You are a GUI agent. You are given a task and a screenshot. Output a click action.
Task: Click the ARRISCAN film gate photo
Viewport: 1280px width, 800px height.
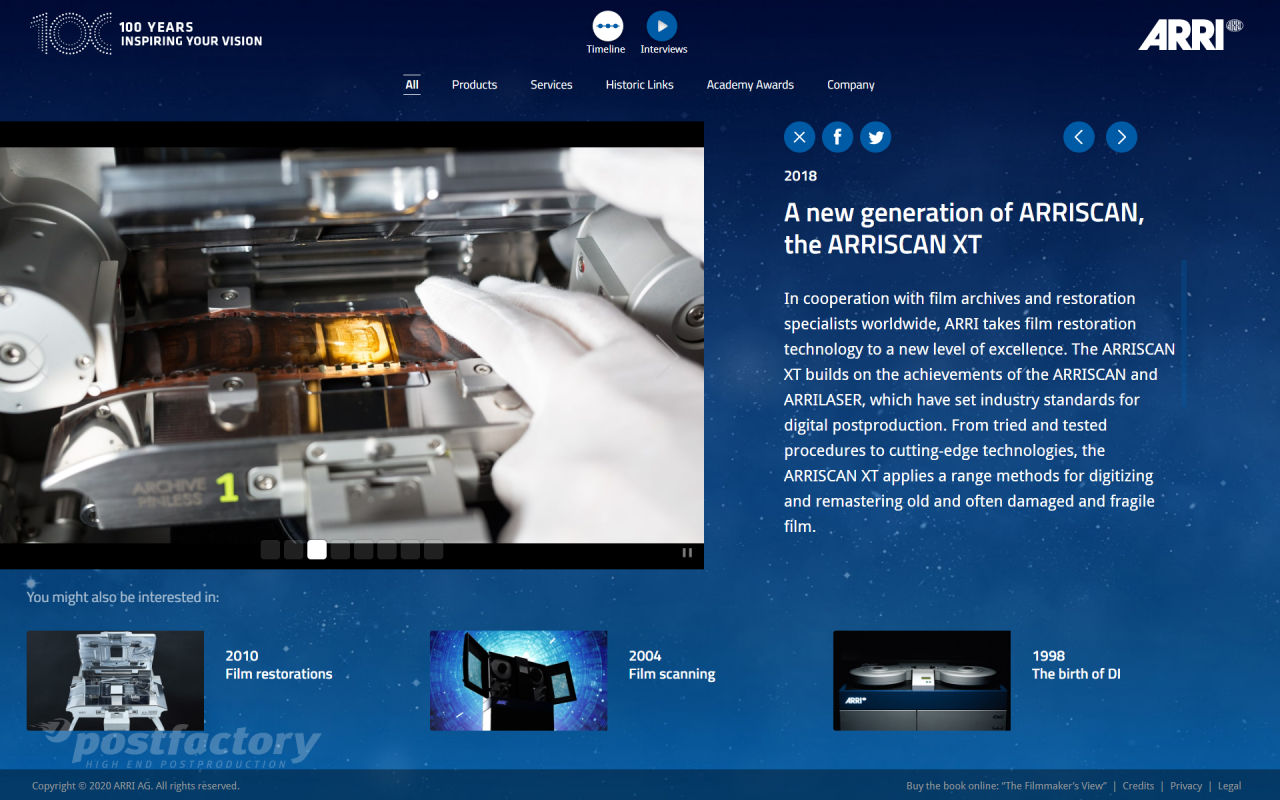pyautogui.click(x=352, y=345)
